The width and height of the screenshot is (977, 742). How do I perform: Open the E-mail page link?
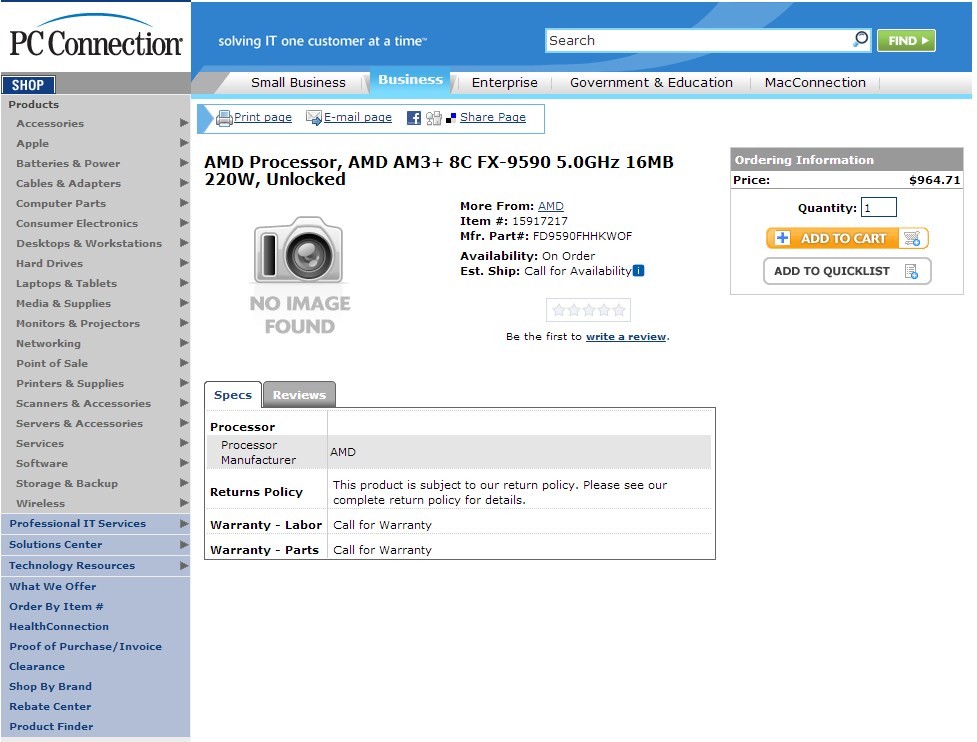pos(358,117)
